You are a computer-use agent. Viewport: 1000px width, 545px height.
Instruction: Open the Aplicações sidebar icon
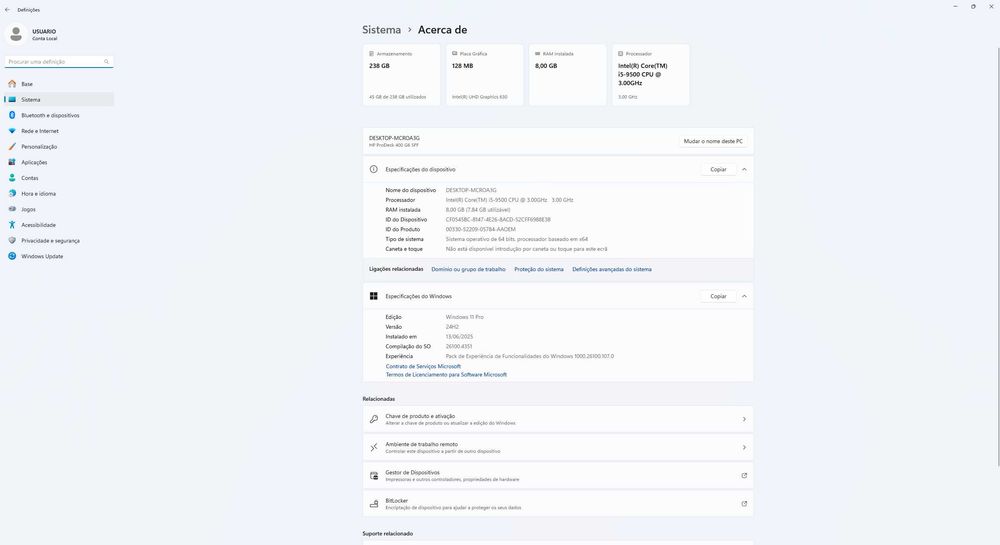[x=12, y=162]
